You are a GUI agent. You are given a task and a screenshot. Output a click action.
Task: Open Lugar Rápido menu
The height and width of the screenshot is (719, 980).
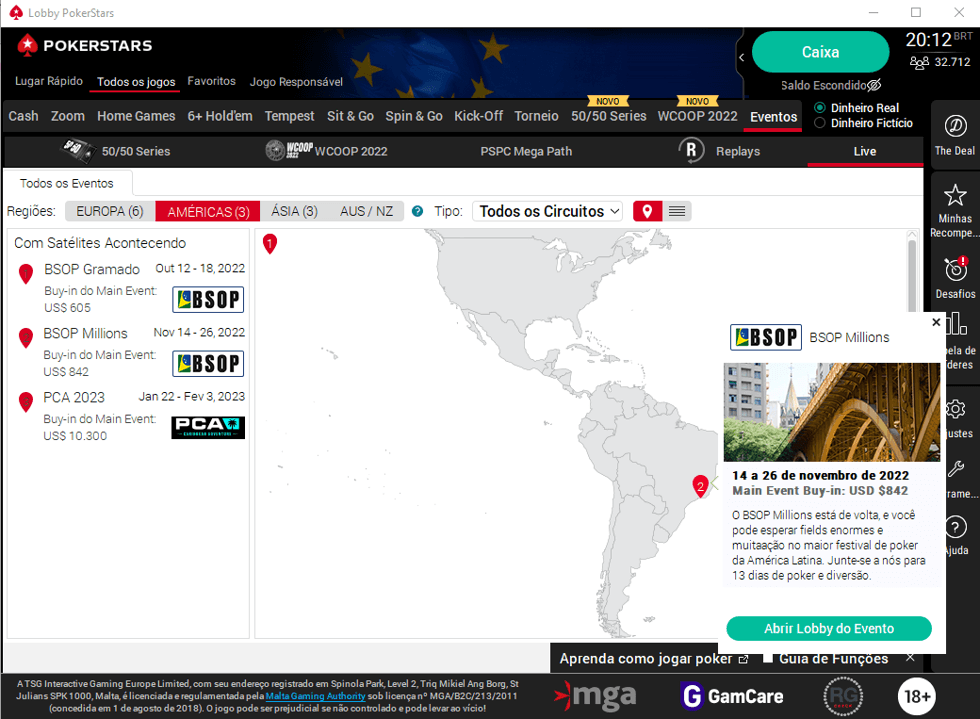click(49, 81)
